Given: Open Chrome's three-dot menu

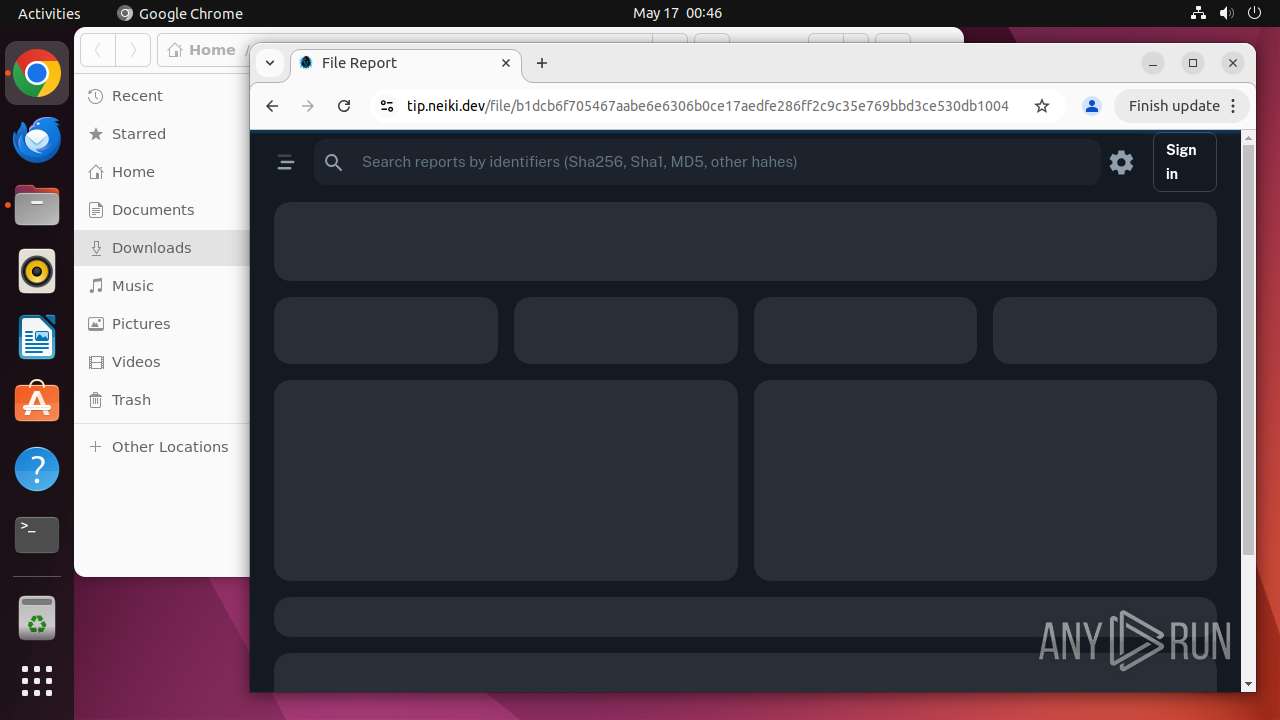Looking at the screenshot, I should 1234,106.
